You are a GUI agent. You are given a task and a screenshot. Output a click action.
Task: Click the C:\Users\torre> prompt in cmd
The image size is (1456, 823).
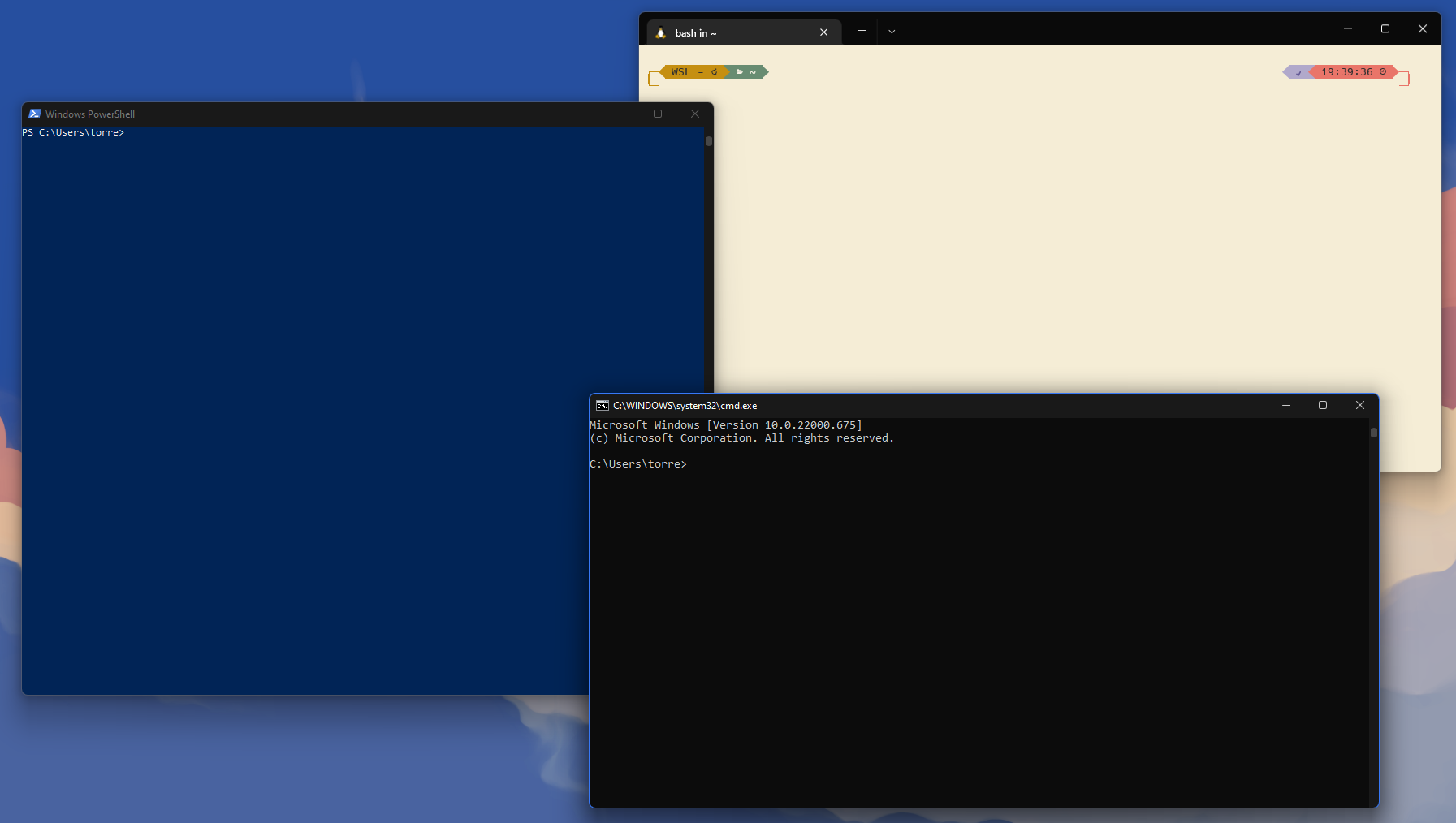click(x=638, y=464)
